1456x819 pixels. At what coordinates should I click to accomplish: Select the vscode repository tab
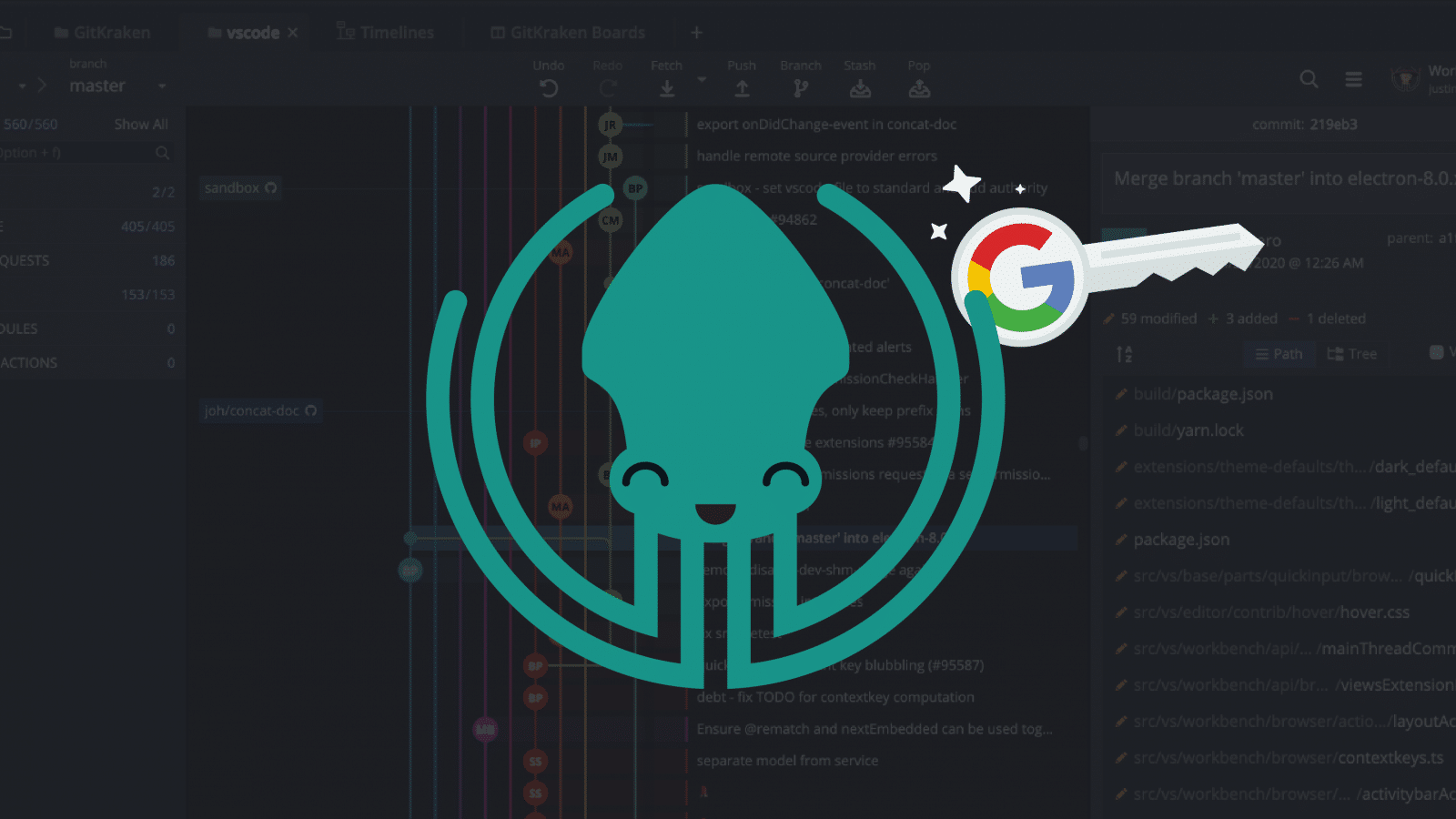point(244,33)
